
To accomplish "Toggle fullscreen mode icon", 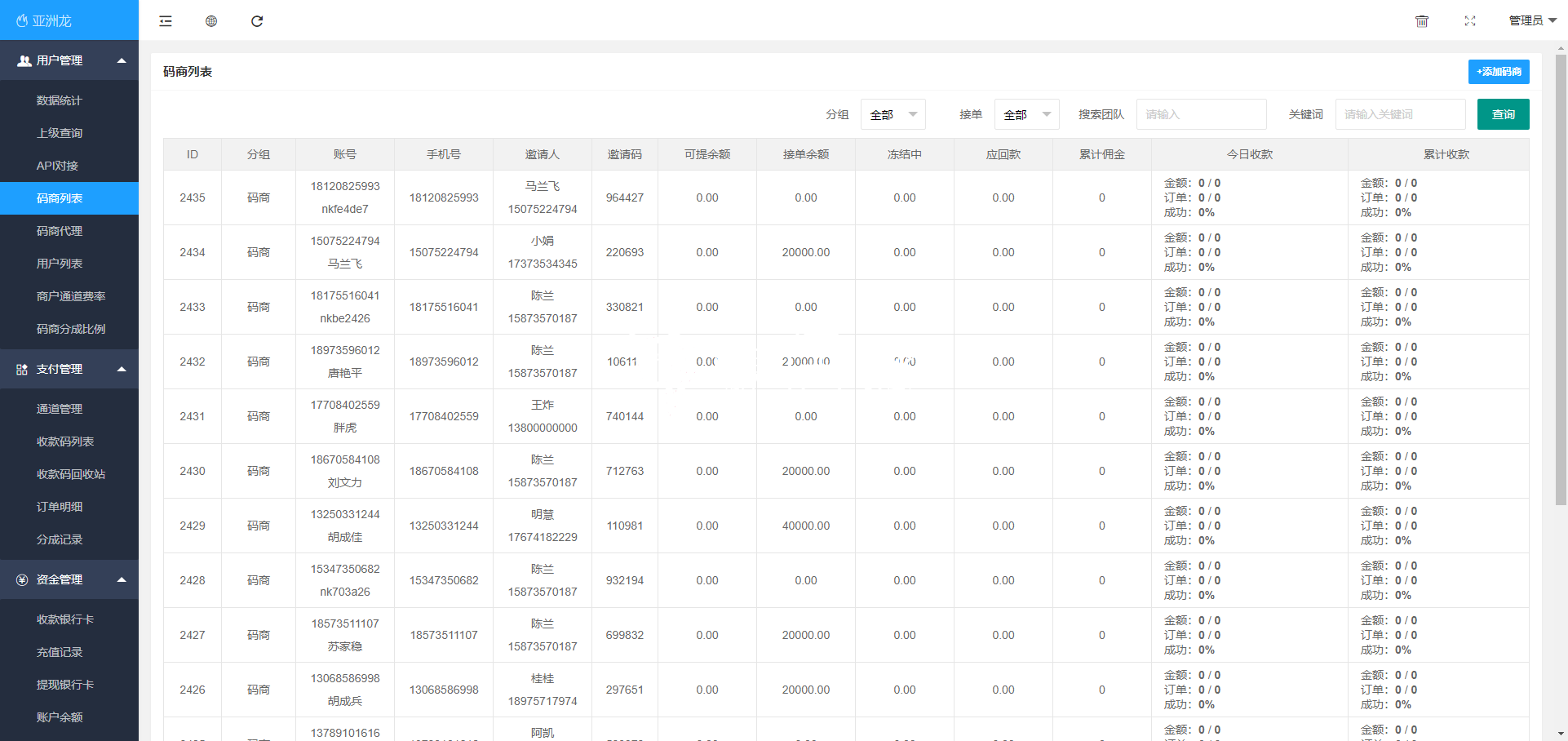I will pyautogui.click(x=1470, y=21).
